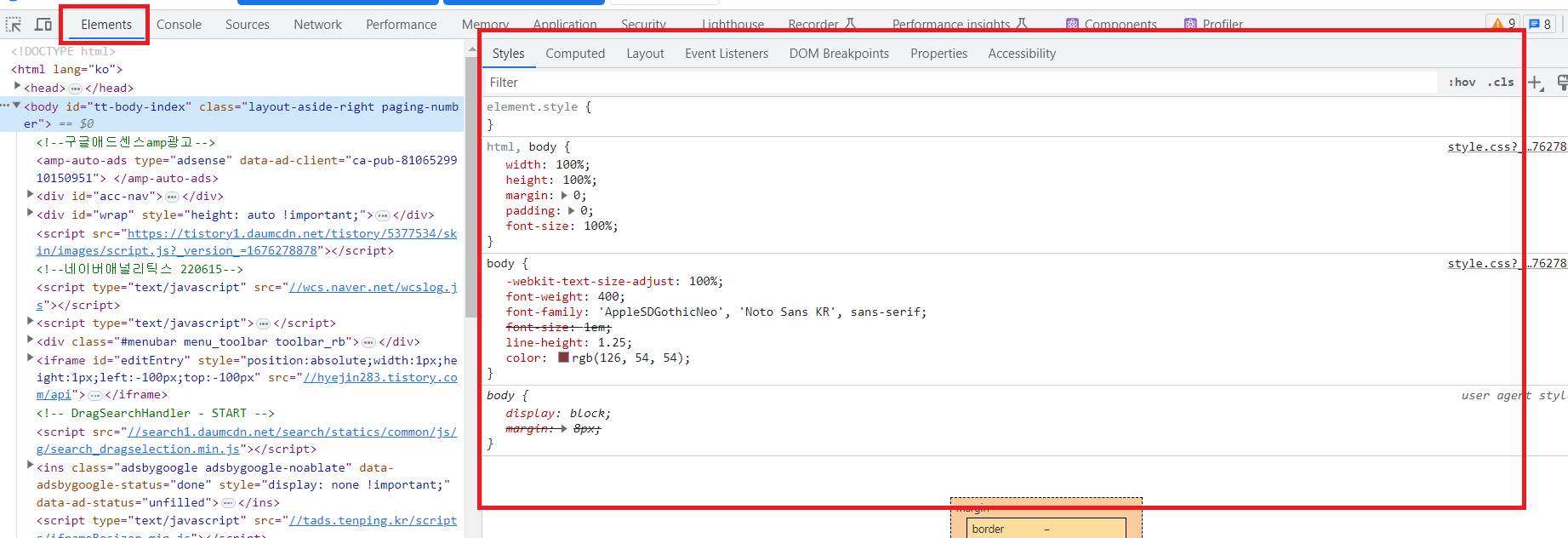Expand the margin shorthand in html, body rule
Viewport: 1568px width, 538px height.
point(564,196)
